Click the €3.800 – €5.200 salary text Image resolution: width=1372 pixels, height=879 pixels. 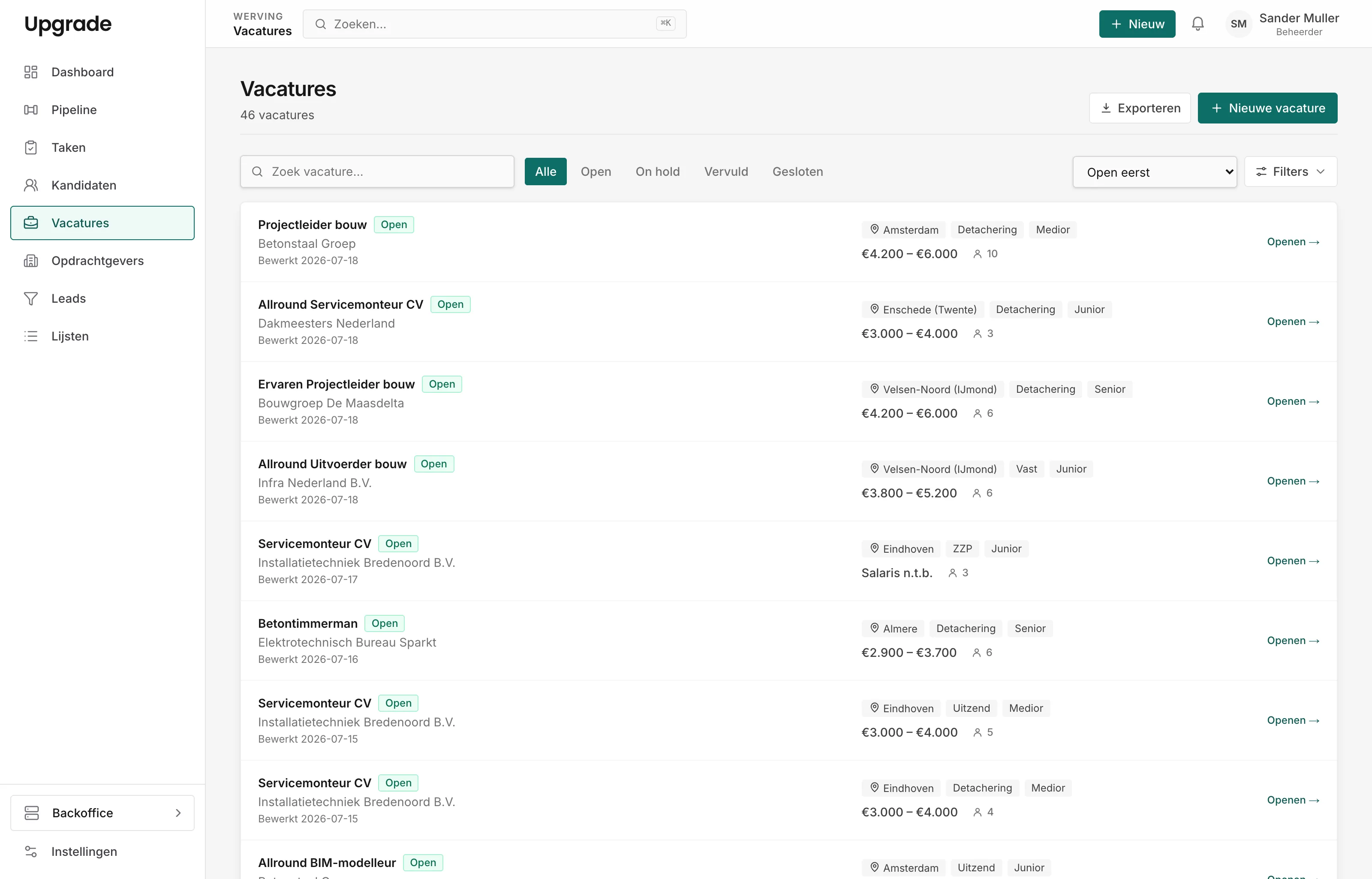(x=909, y=493)
